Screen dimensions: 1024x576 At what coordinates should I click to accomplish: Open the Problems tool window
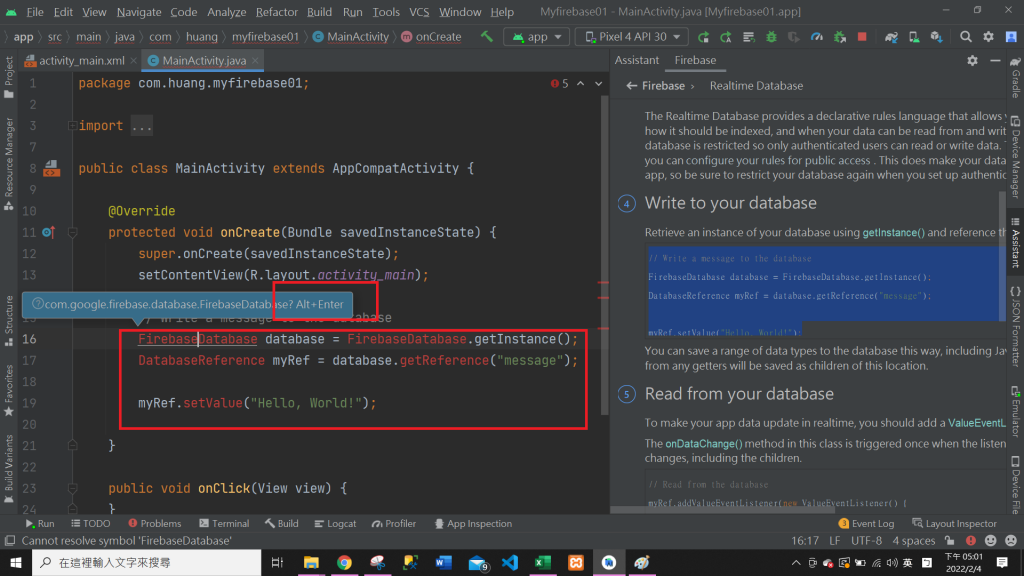(x=155, y=524)
